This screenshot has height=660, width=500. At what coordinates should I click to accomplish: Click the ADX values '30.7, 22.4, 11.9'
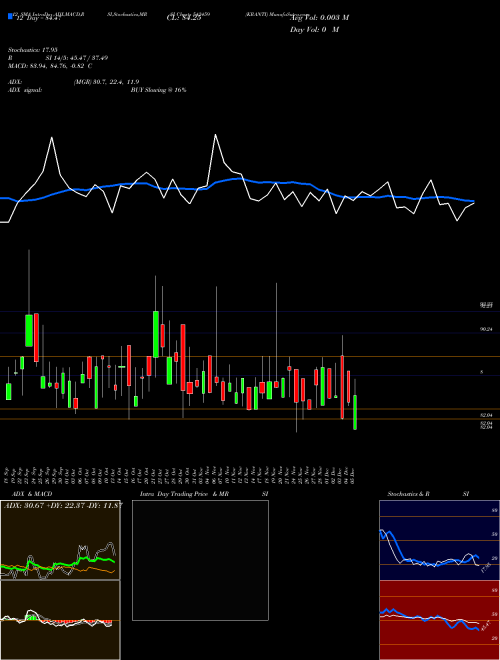click(117, 82)
